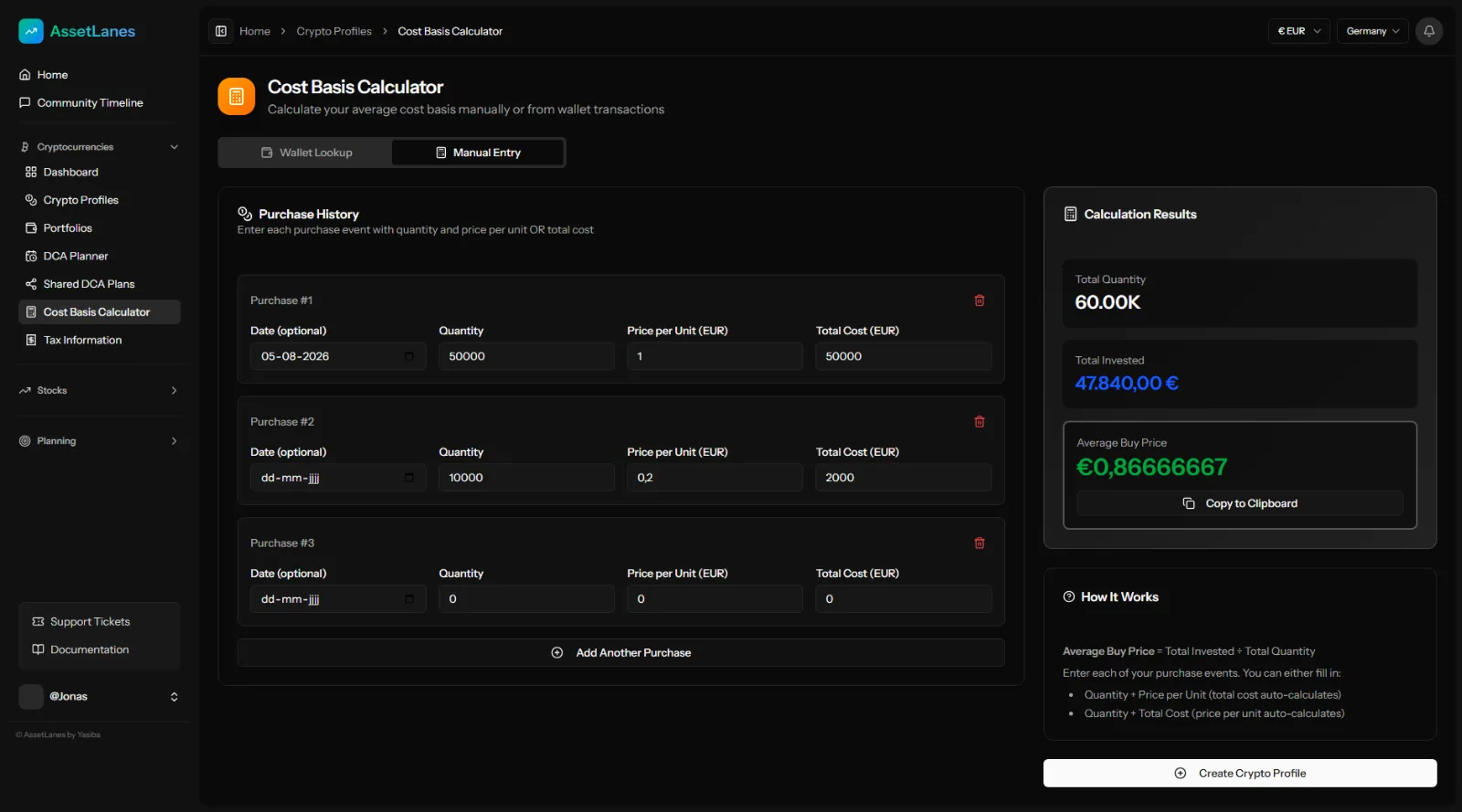Click Purchase #1 Total Cost field
Viewport: 1462px width, 812px height.
click(x=904, y=356)
